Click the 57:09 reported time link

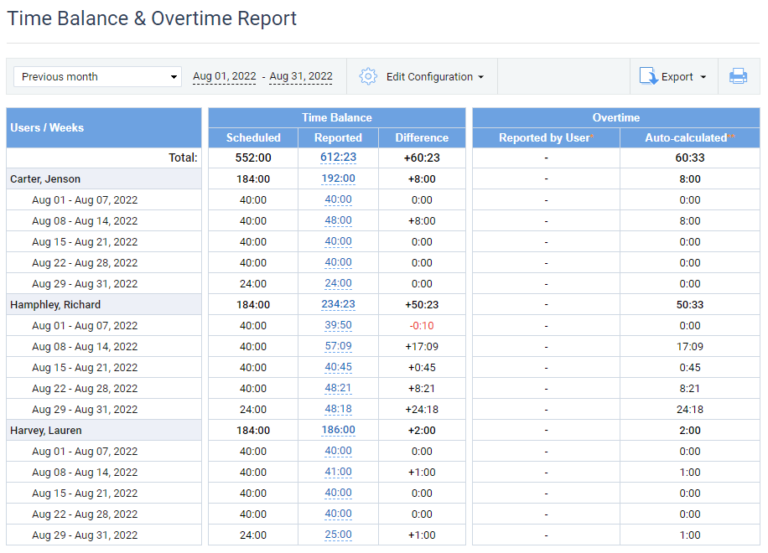(338, 347)
